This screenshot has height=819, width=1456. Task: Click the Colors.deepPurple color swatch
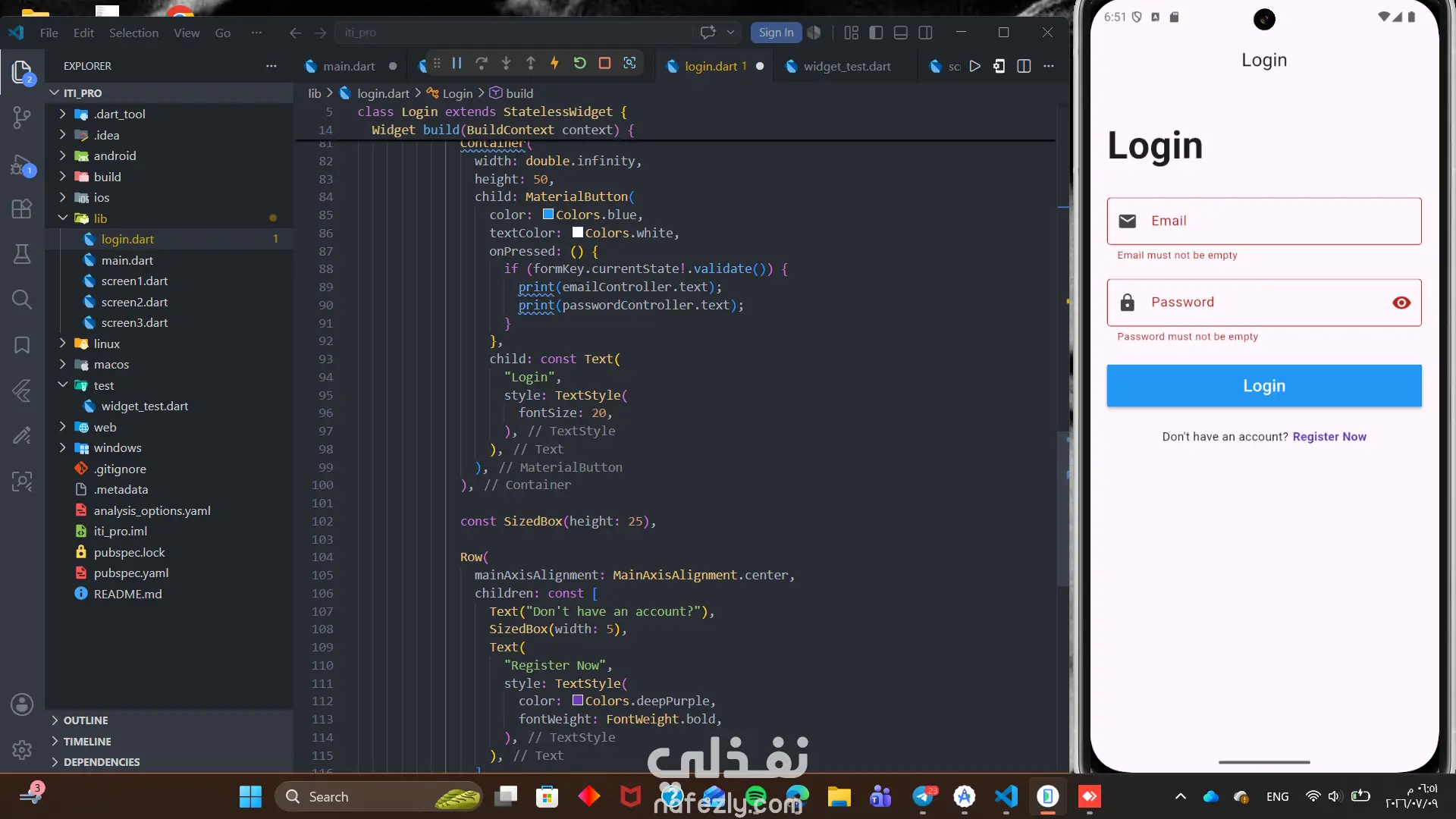point(578,701)
